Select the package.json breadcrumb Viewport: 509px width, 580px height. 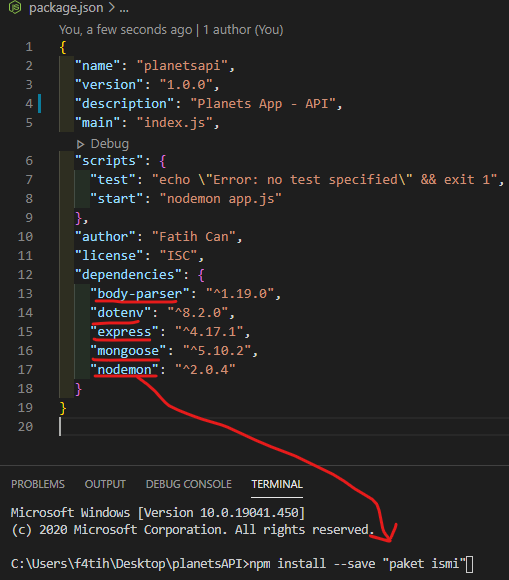(x=66, y=8)
